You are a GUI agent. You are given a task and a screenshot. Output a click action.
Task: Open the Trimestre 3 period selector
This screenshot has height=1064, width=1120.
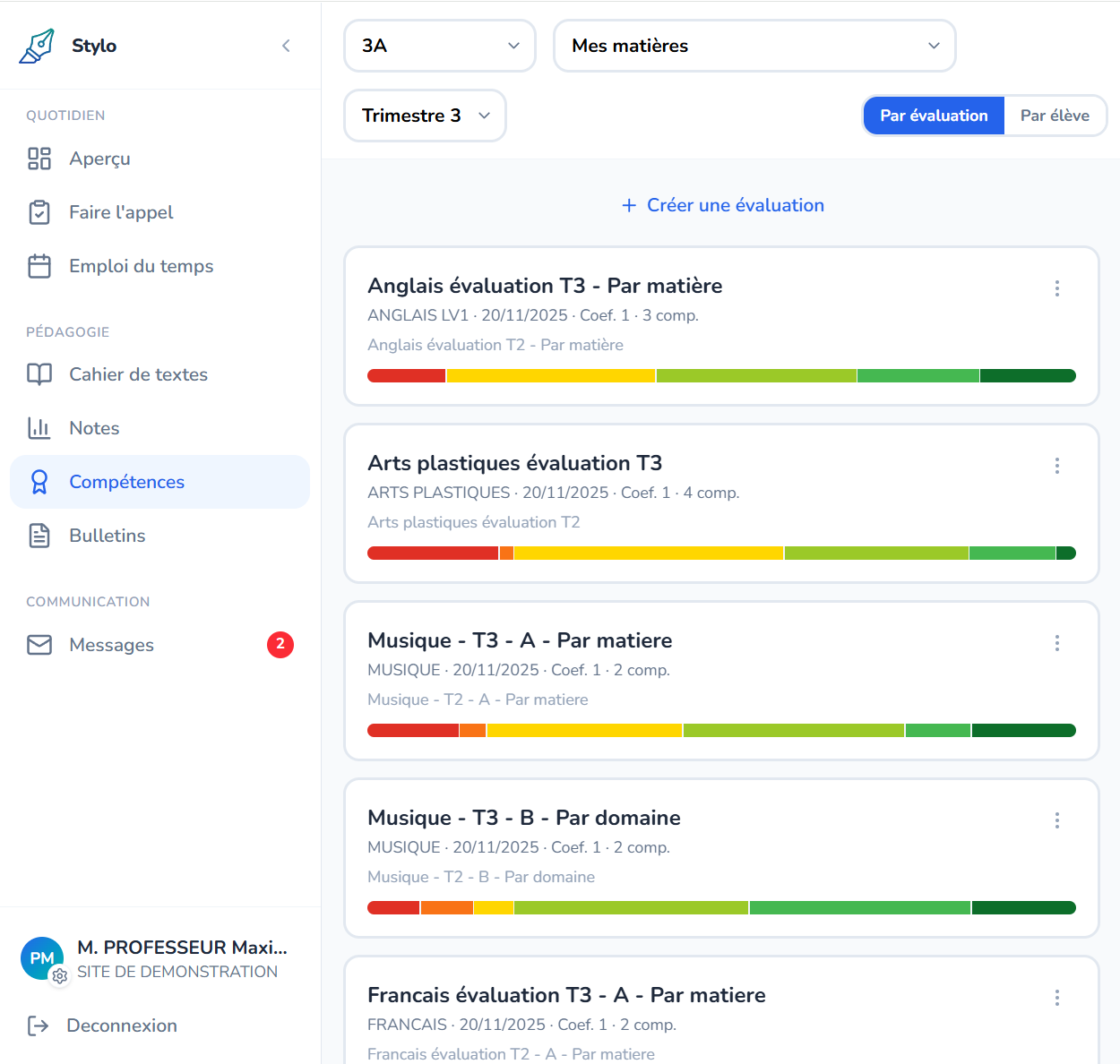click(425, 116)
